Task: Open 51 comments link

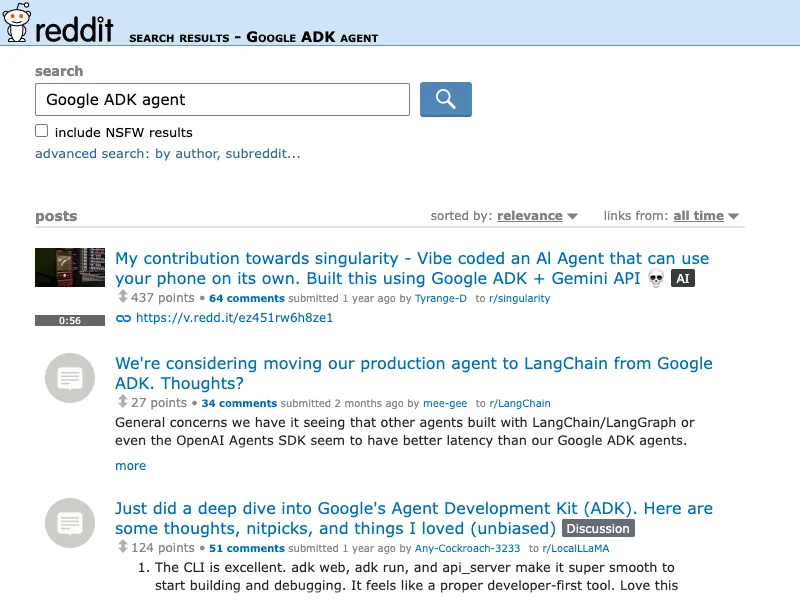Action: [x=246, y=548]
